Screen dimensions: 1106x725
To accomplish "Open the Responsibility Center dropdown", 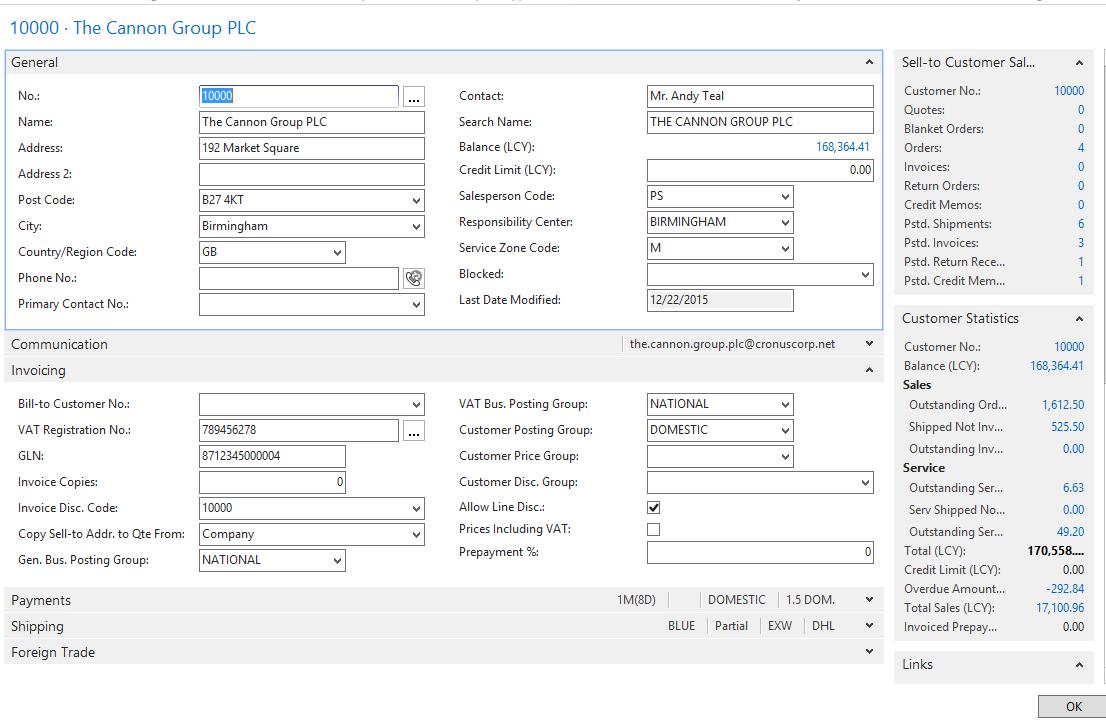I will point(785,222).
